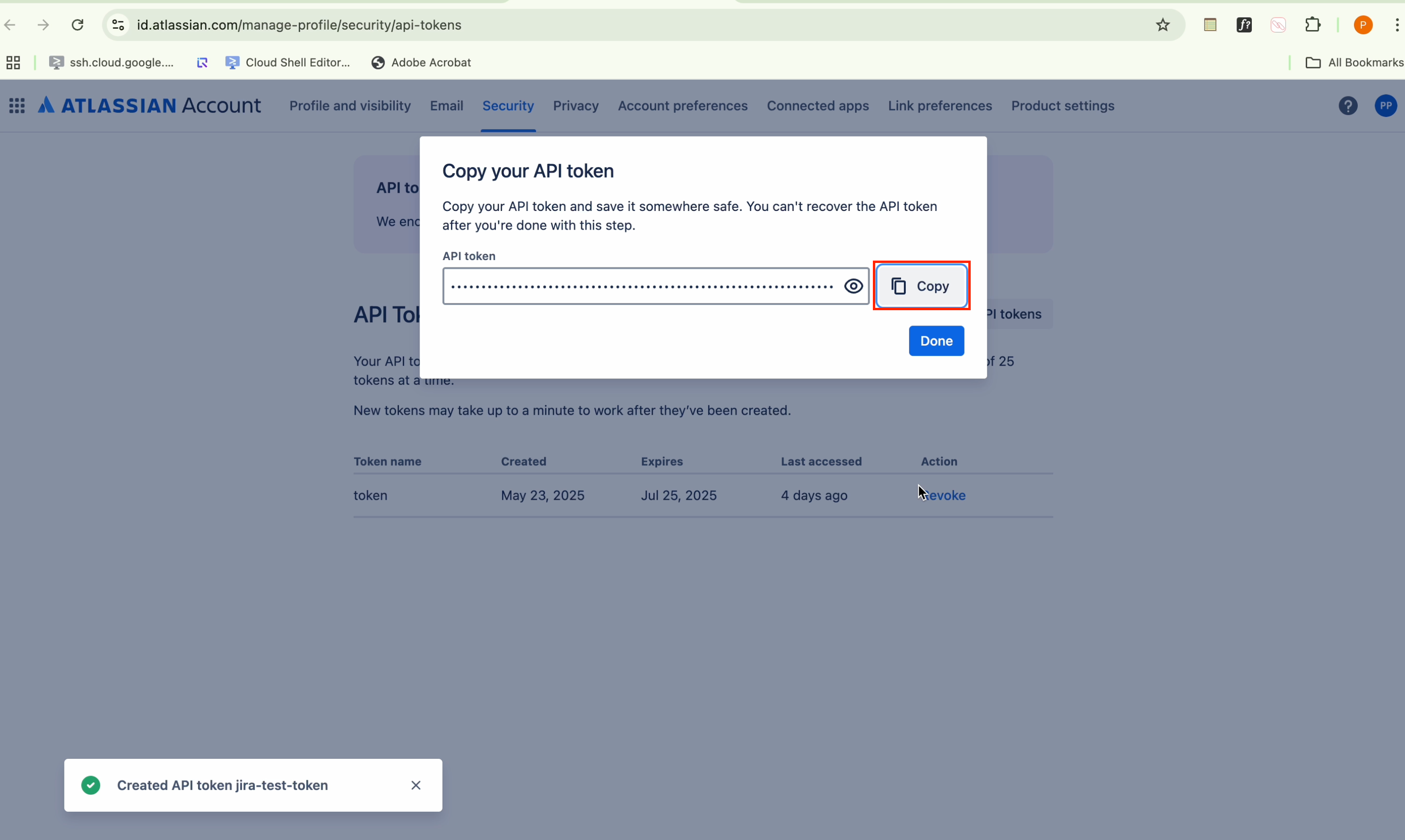Open the Cloud Shell Editor bookmark
The width and height of the screenshot is (1405, 840).
pos(287,63)
